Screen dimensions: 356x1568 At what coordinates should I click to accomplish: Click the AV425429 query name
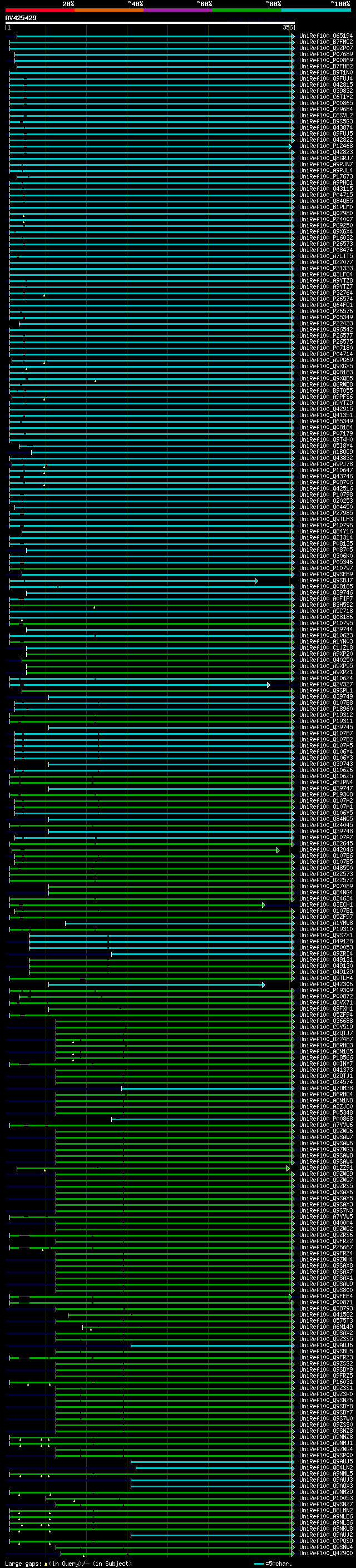21,18
